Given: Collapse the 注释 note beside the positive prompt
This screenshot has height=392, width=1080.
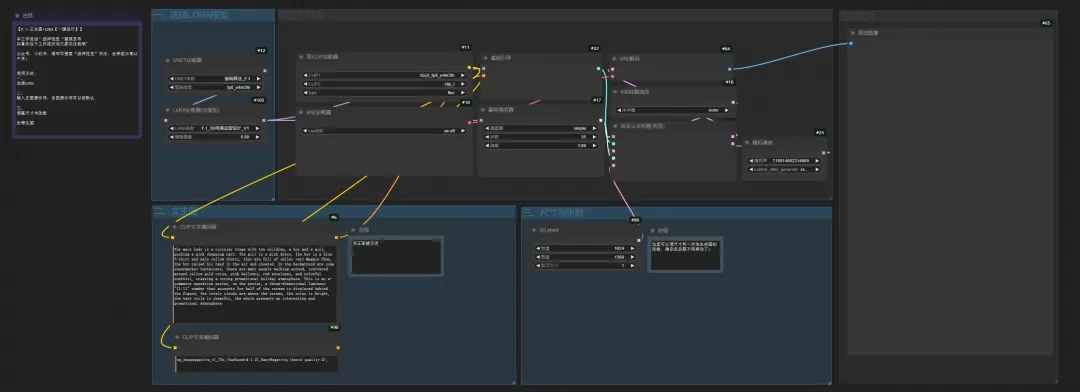Looking at the screenshot, I should [x=353, y=230].
